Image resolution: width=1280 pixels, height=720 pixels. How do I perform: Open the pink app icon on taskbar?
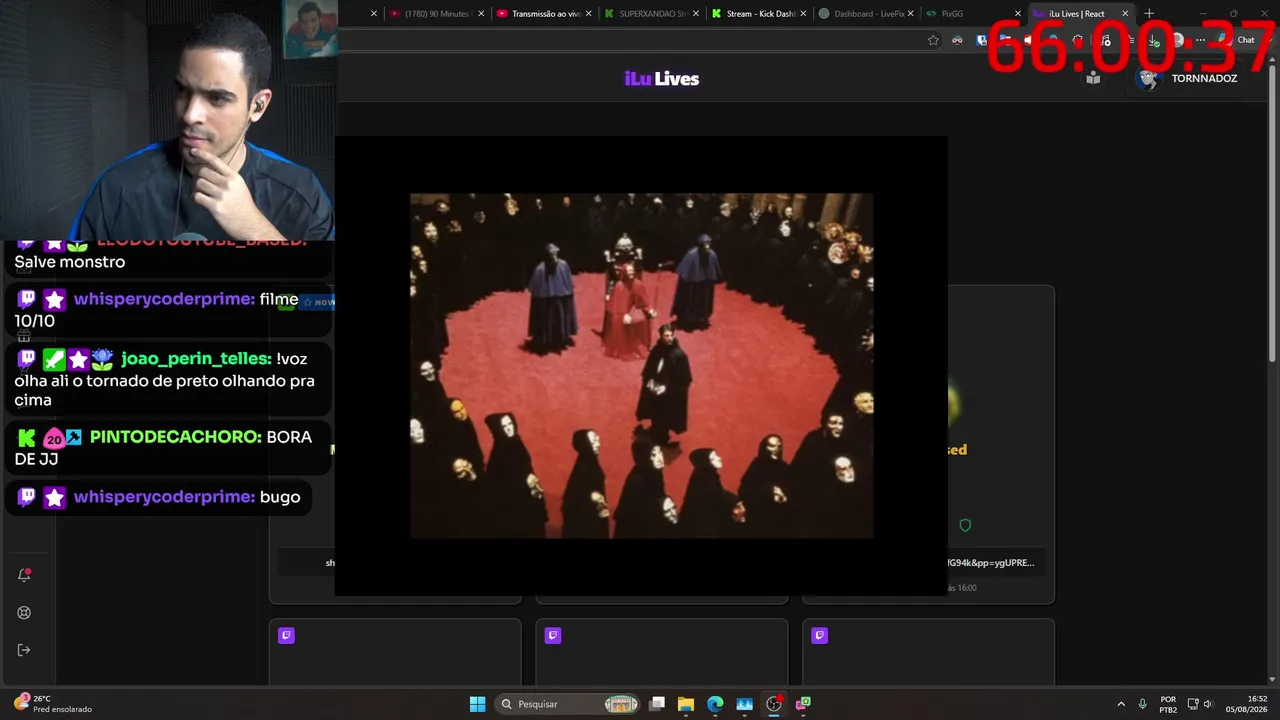click(x=802, y=704)
